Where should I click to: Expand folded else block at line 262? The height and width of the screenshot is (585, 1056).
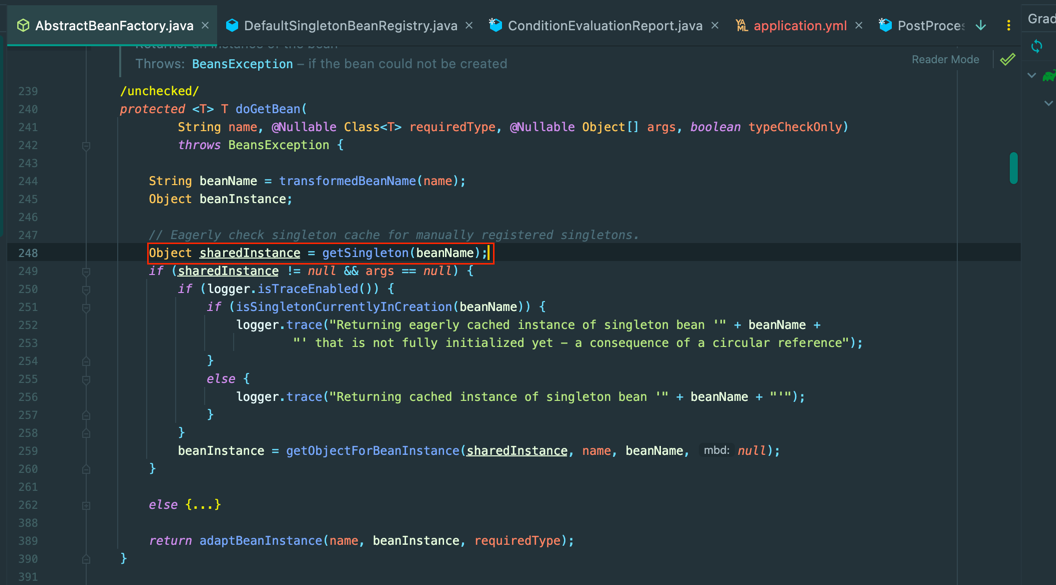click(86, 505)
